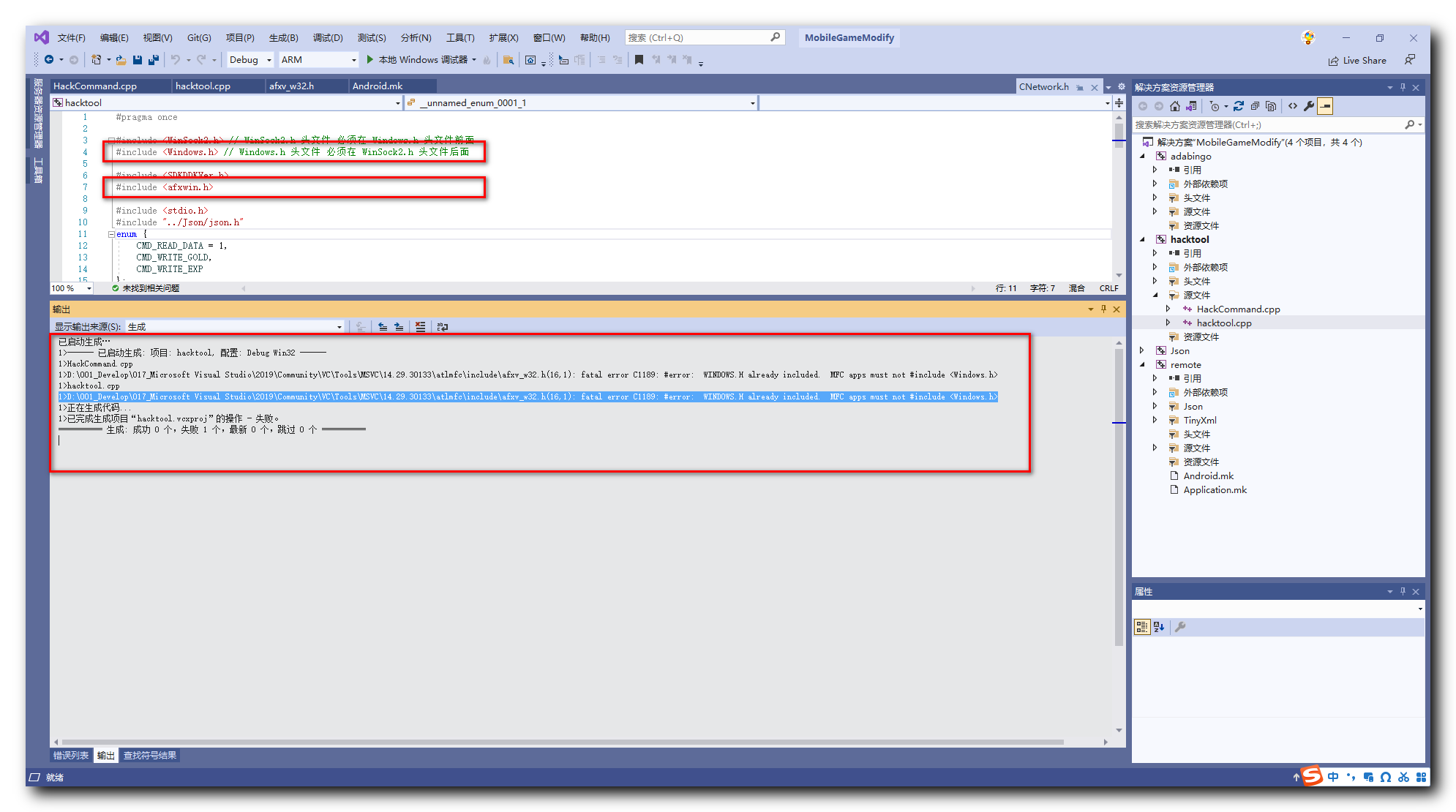This screenshot has width=1456, height=812.
Task: Open the 调试(D) menu
Action: click(x=328, y=37)
